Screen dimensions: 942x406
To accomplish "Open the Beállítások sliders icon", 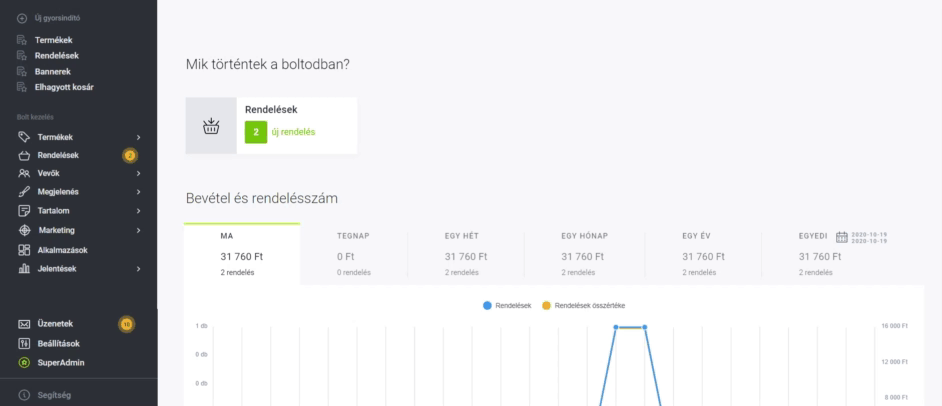I will click(x=24, y=344).
